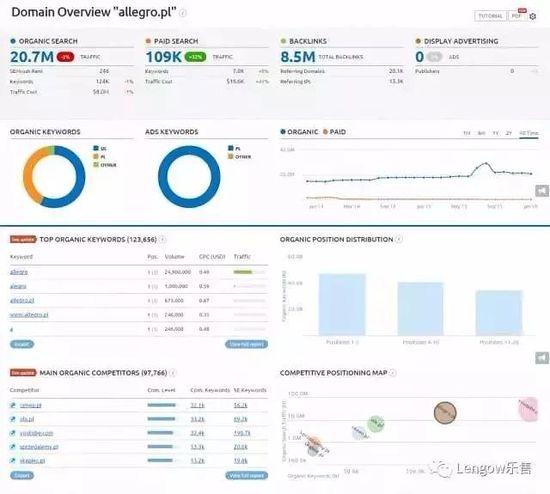Click the blue PL legend swatch under Ads Keywords

(x=231, y=148)
